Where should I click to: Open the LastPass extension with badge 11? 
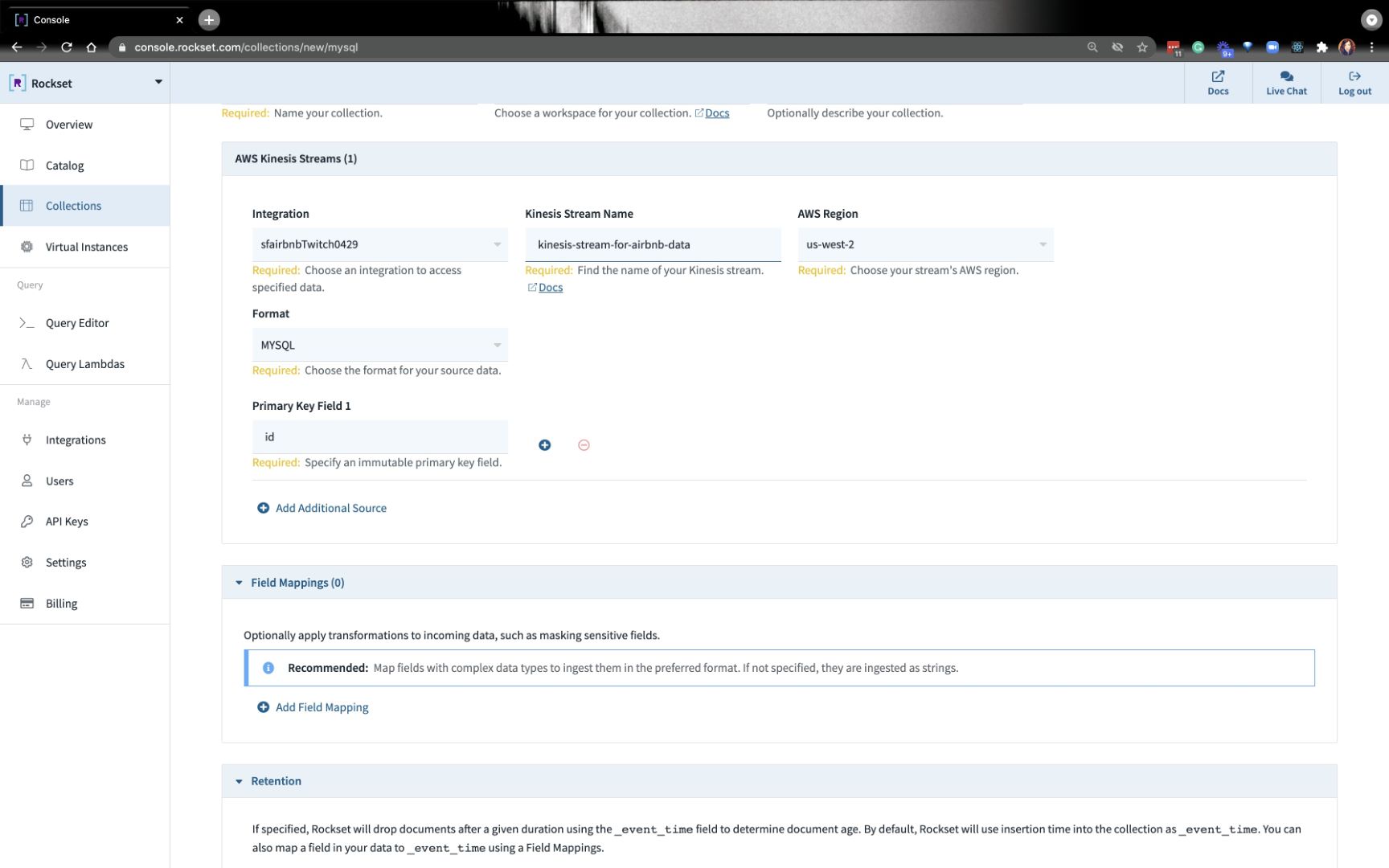(1174, 48)
